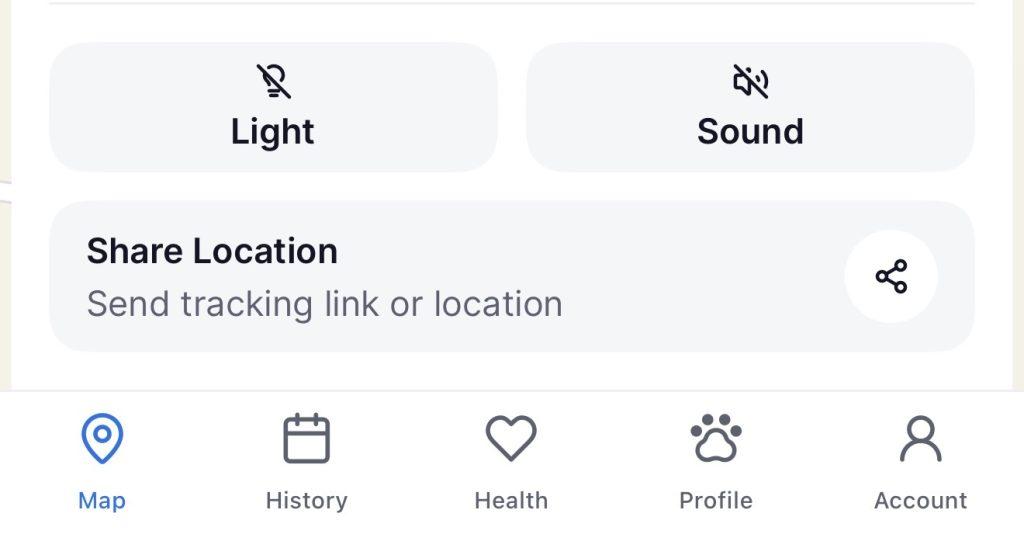Switch to the Map tab label

pyautogui.click(x=102, y=501)
